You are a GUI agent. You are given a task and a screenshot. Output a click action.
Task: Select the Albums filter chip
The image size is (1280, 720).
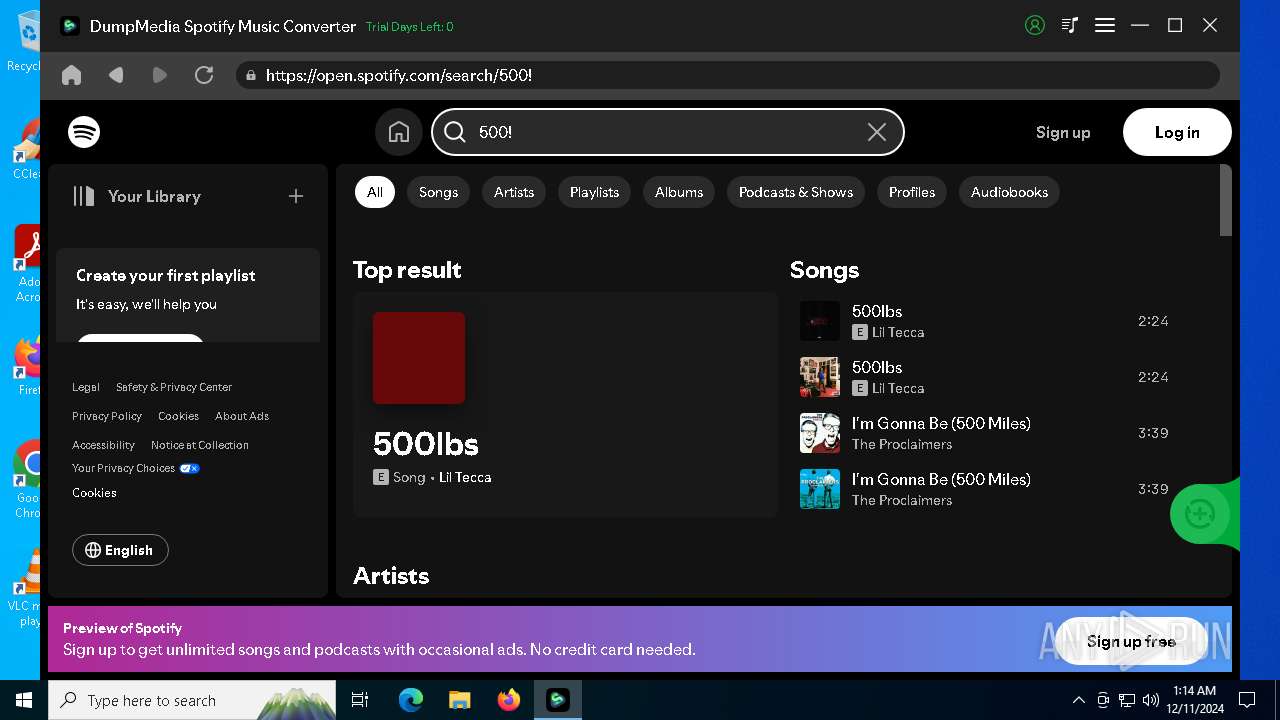point(679,192)
